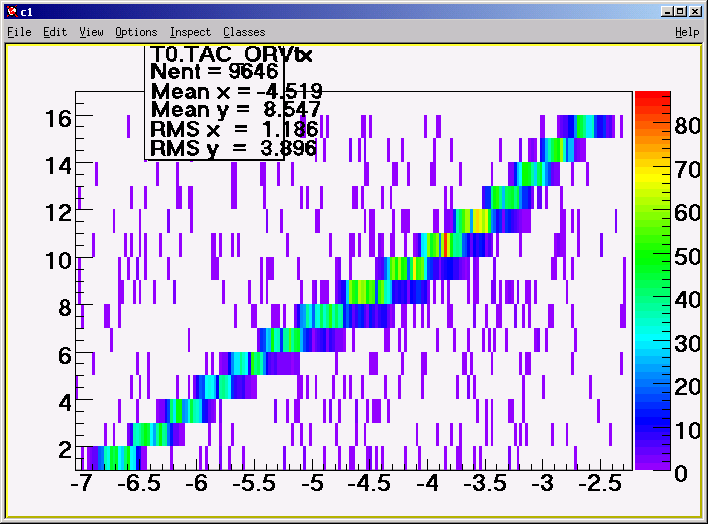
Task: Click the x-axis label -2.5
Action: pyautogui.click(x=600, y=483)
